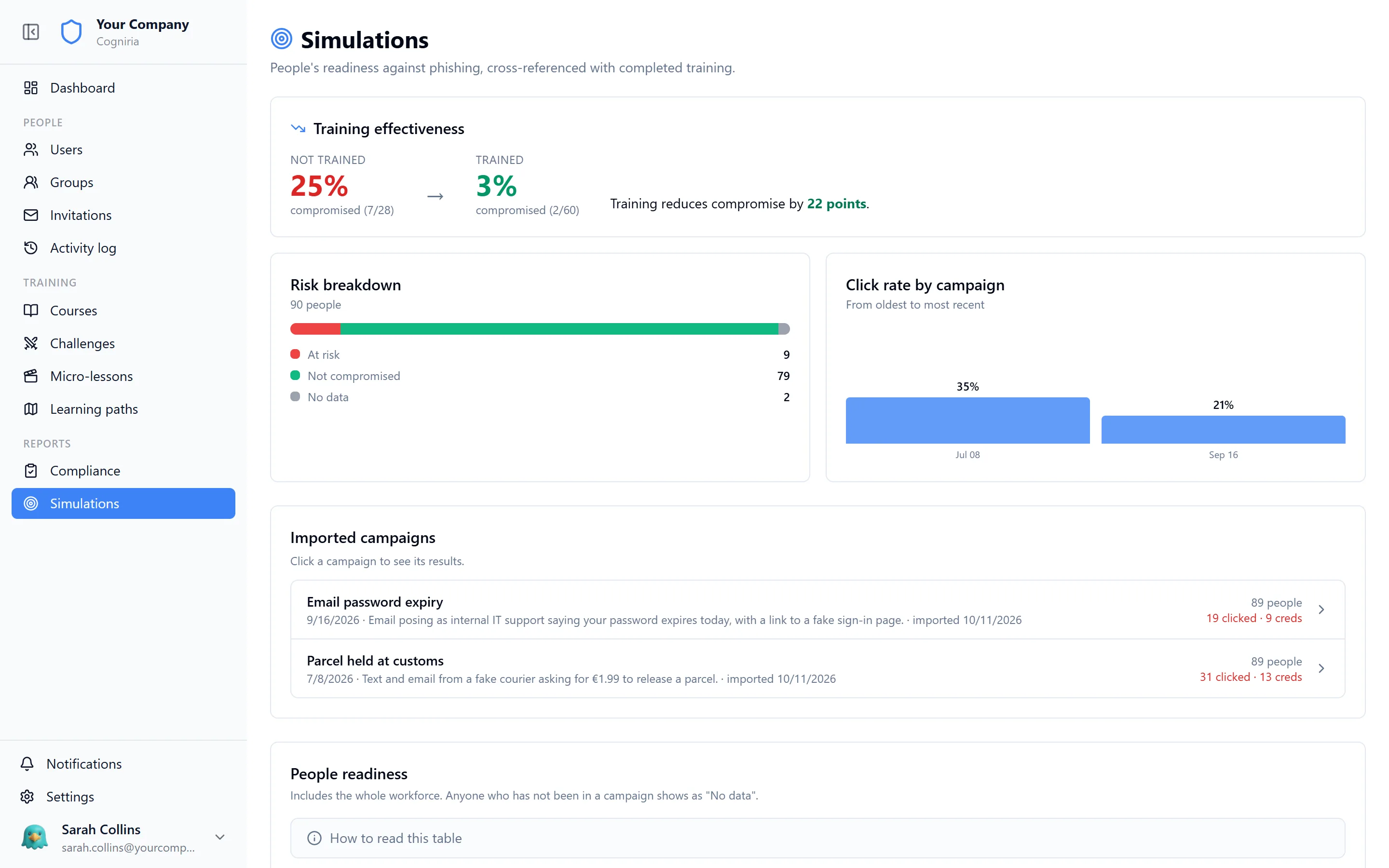The height and width of the screenshot is (868, 1389).
Task: Open Learning paths menu label
Action: (x=94, y=409)
